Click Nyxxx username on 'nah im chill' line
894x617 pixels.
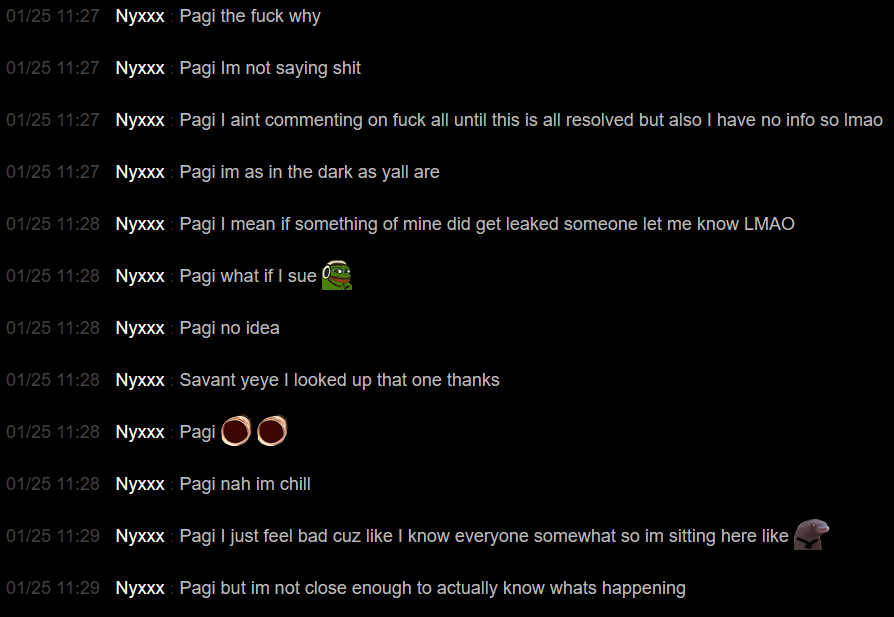140,484
